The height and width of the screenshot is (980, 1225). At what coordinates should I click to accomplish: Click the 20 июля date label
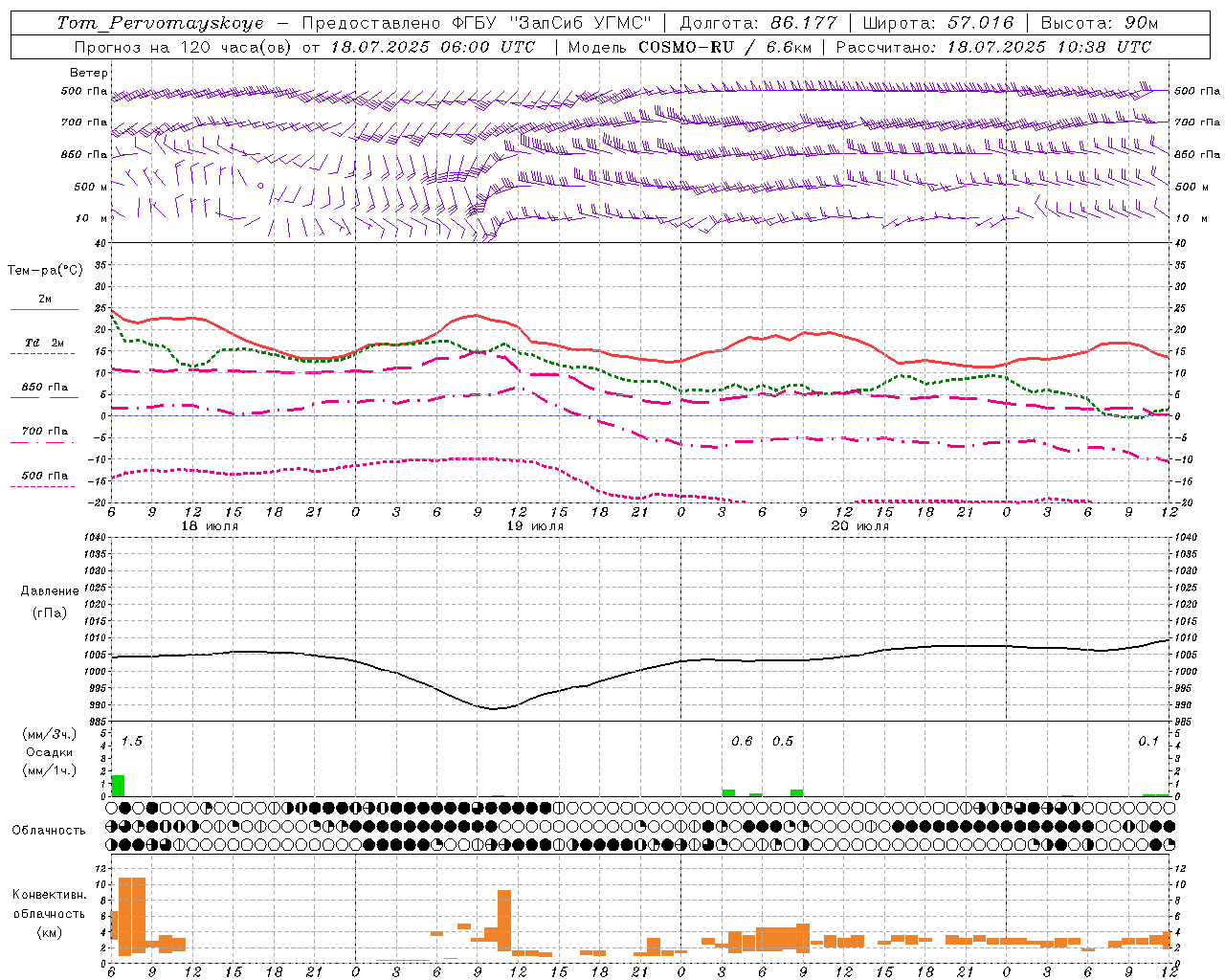tap(859, 526)
